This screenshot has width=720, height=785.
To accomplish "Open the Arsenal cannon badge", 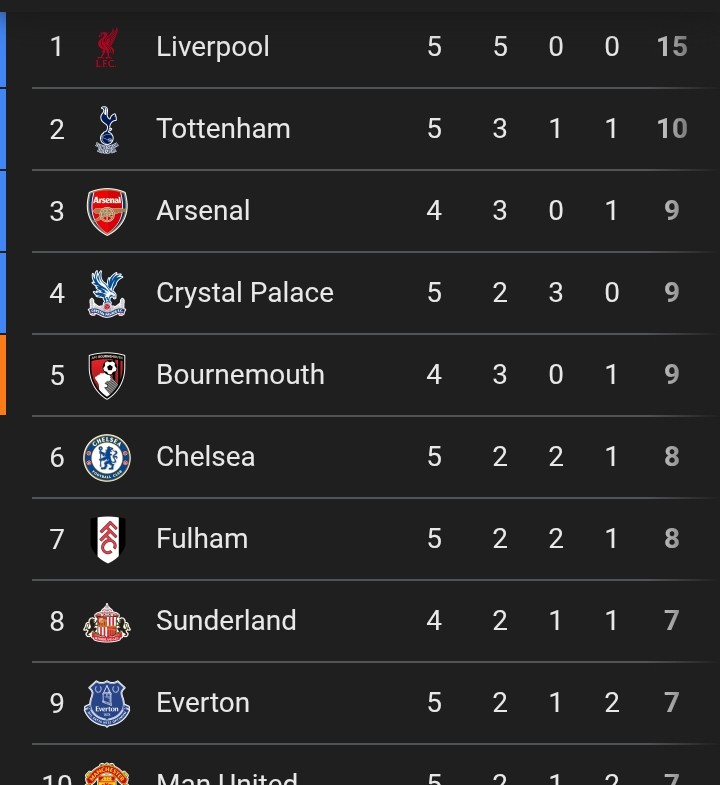I will 107,211.
